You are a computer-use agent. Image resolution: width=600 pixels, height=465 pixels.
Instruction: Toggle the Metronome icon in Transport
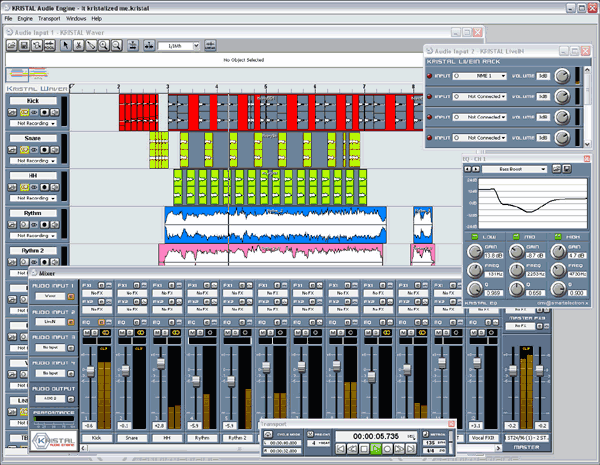click(426, 434)
